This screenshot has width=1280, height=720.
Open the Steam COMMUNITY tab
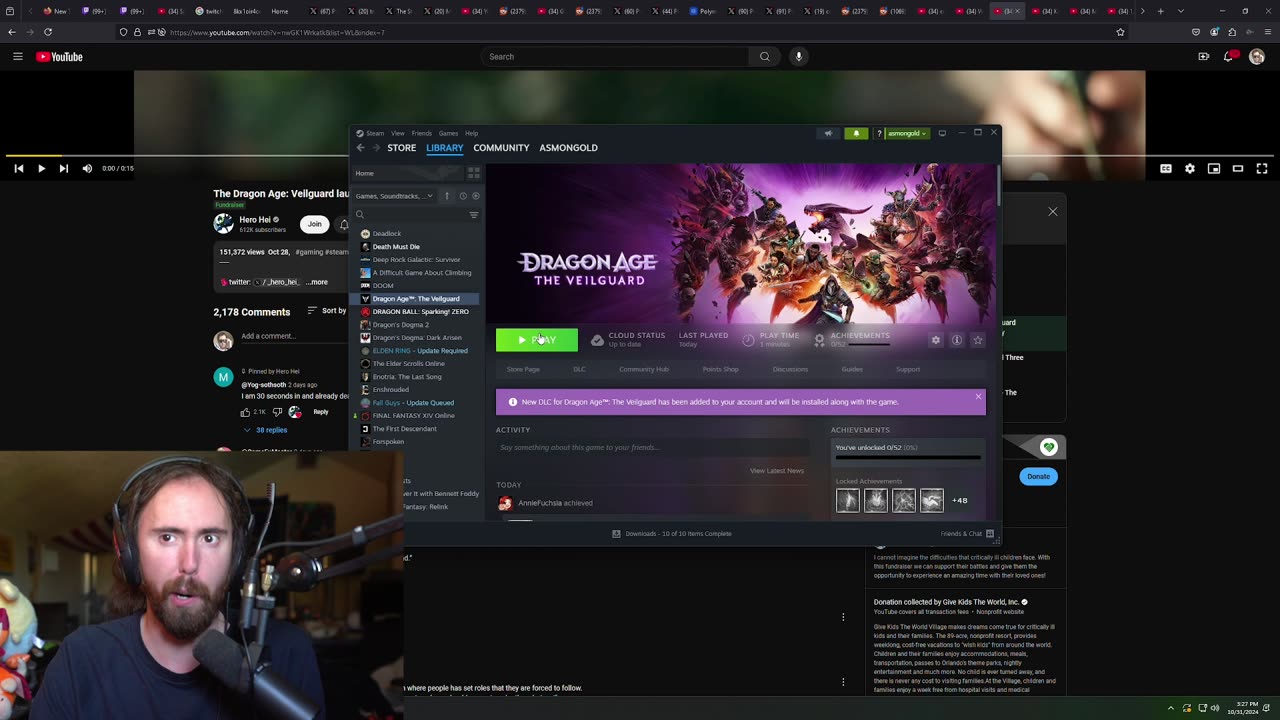tap(501, 148)
